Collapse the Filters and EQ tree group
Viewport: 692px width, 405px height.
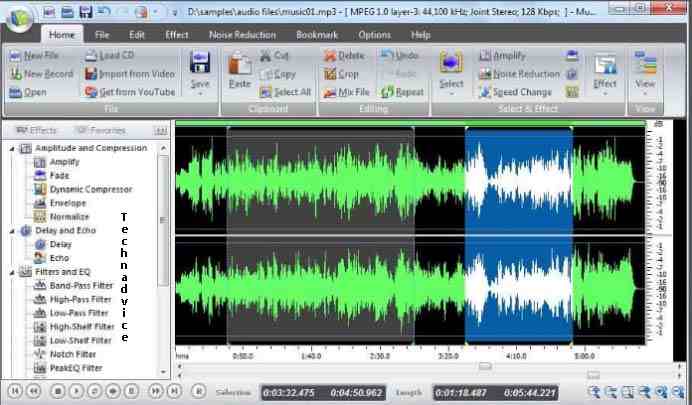[x=12, y=273]
